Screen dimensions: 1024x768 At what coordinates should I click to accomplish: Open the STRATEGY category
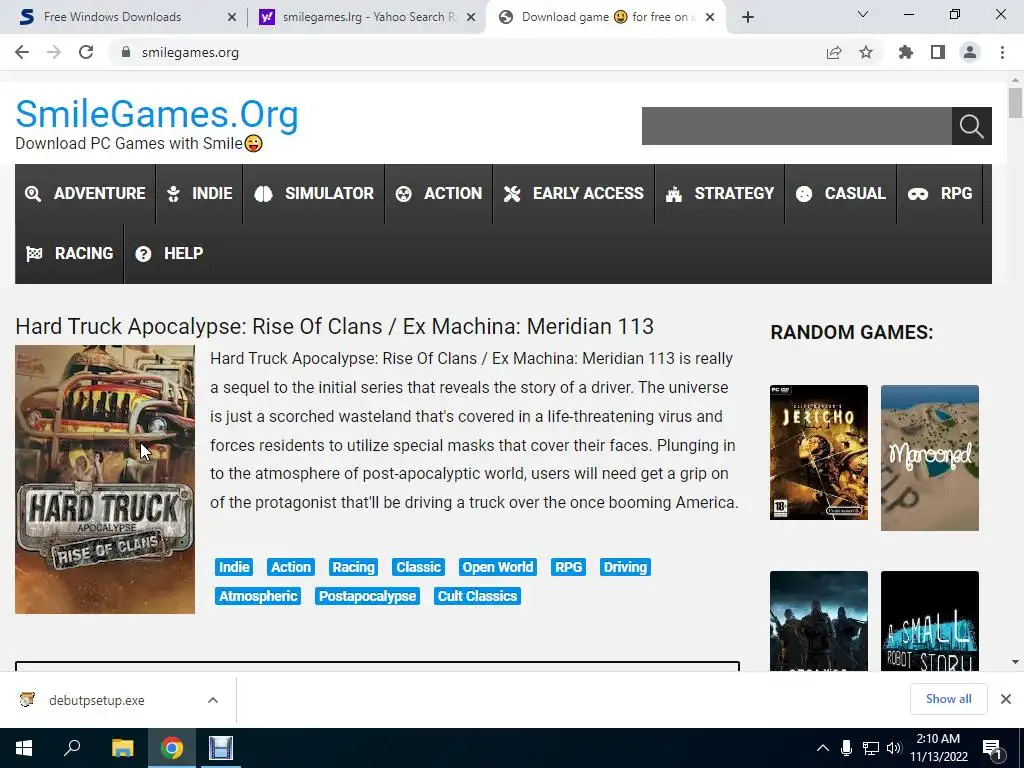point(720,193)
